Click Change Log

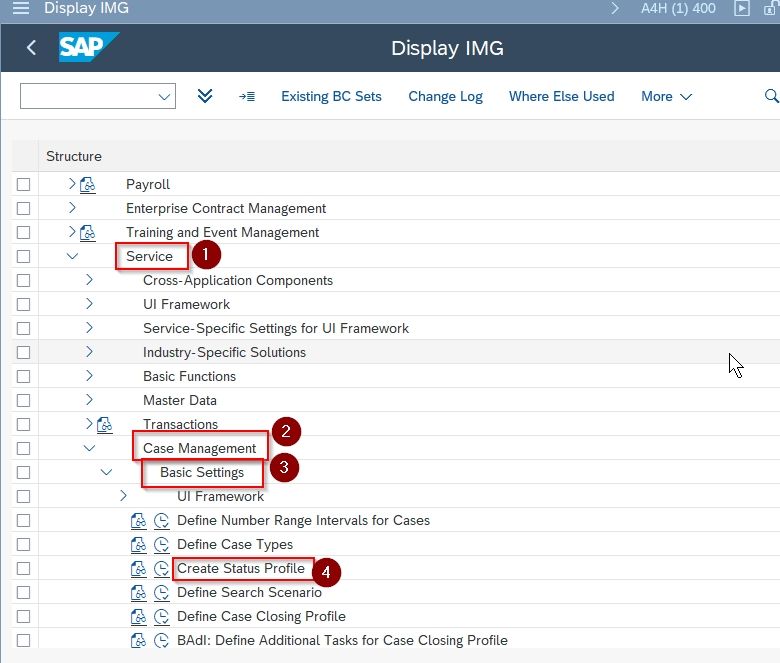click(x=445, y=96)
